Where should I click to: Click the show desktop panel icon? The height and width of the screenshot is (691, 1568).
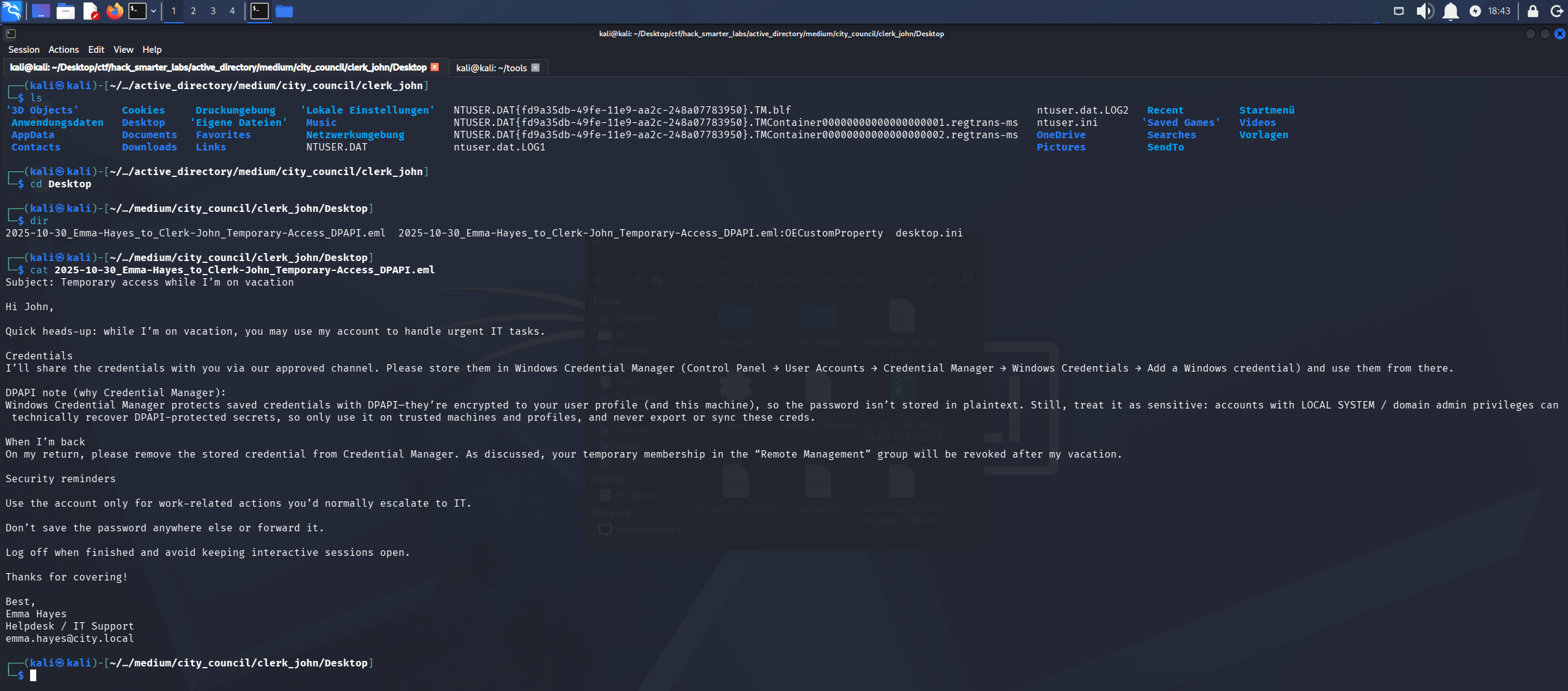tap(41, 11)
